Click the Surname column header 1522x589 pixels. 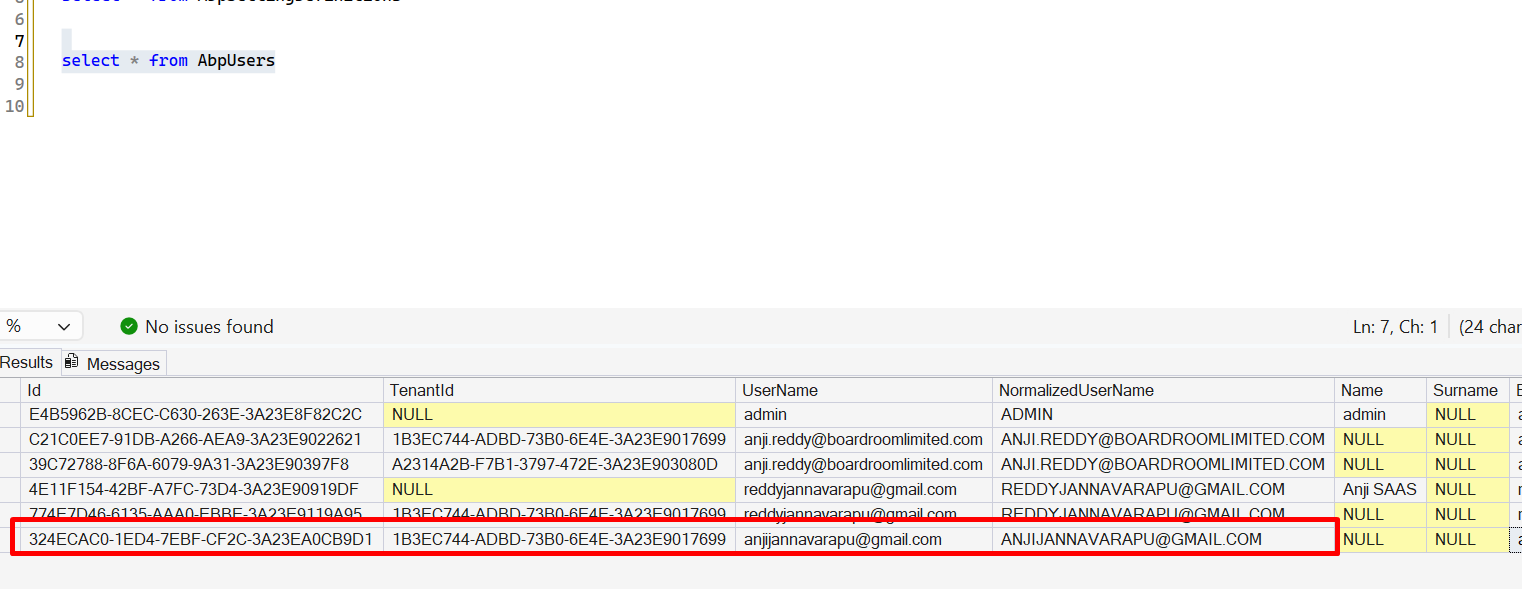(x=1466, y=390)
